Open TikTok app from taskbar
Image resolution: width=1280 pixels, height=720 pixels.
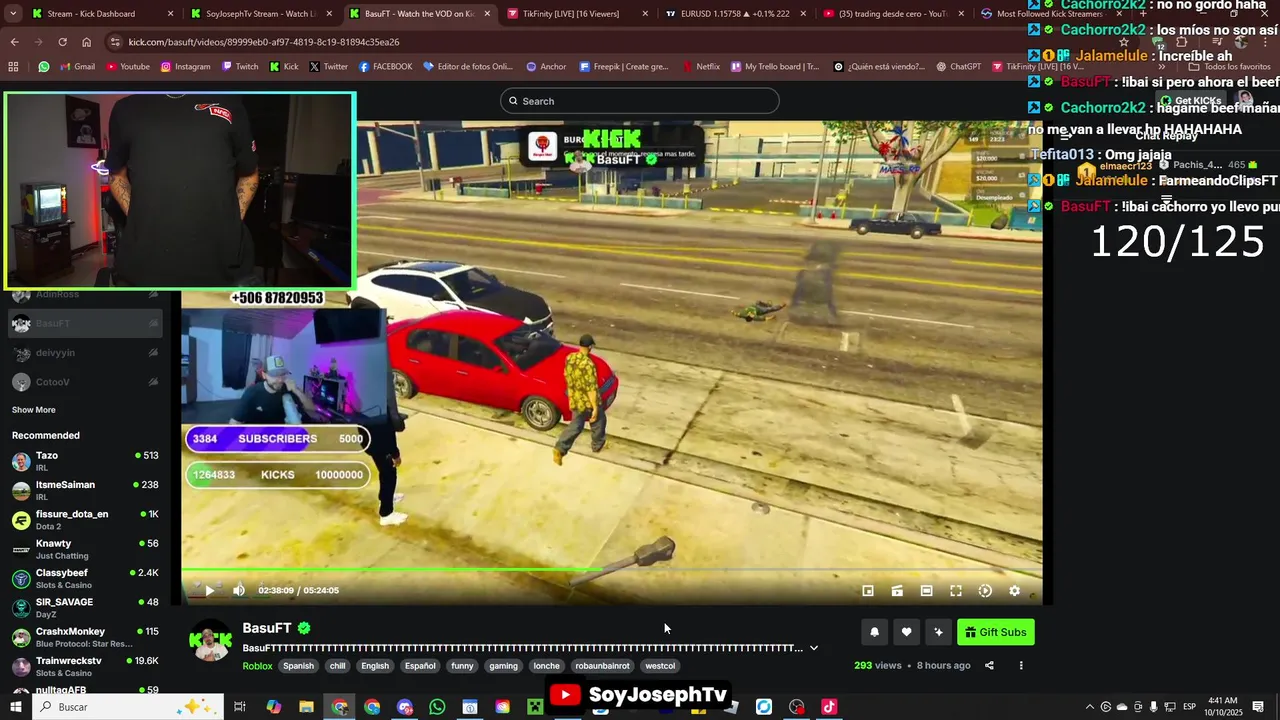click(829, 707)
